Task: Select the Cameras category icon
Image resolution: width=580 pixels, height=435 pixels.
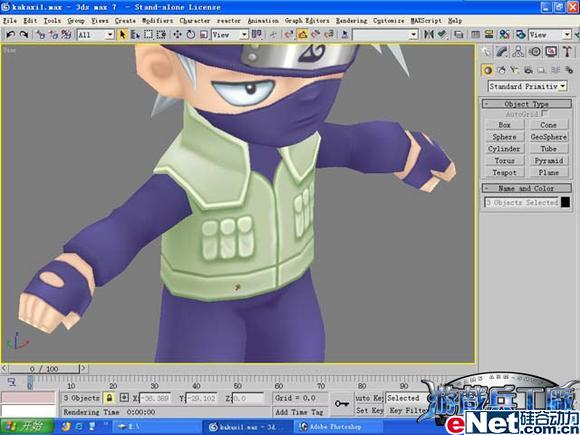Action: pos(528,70)
